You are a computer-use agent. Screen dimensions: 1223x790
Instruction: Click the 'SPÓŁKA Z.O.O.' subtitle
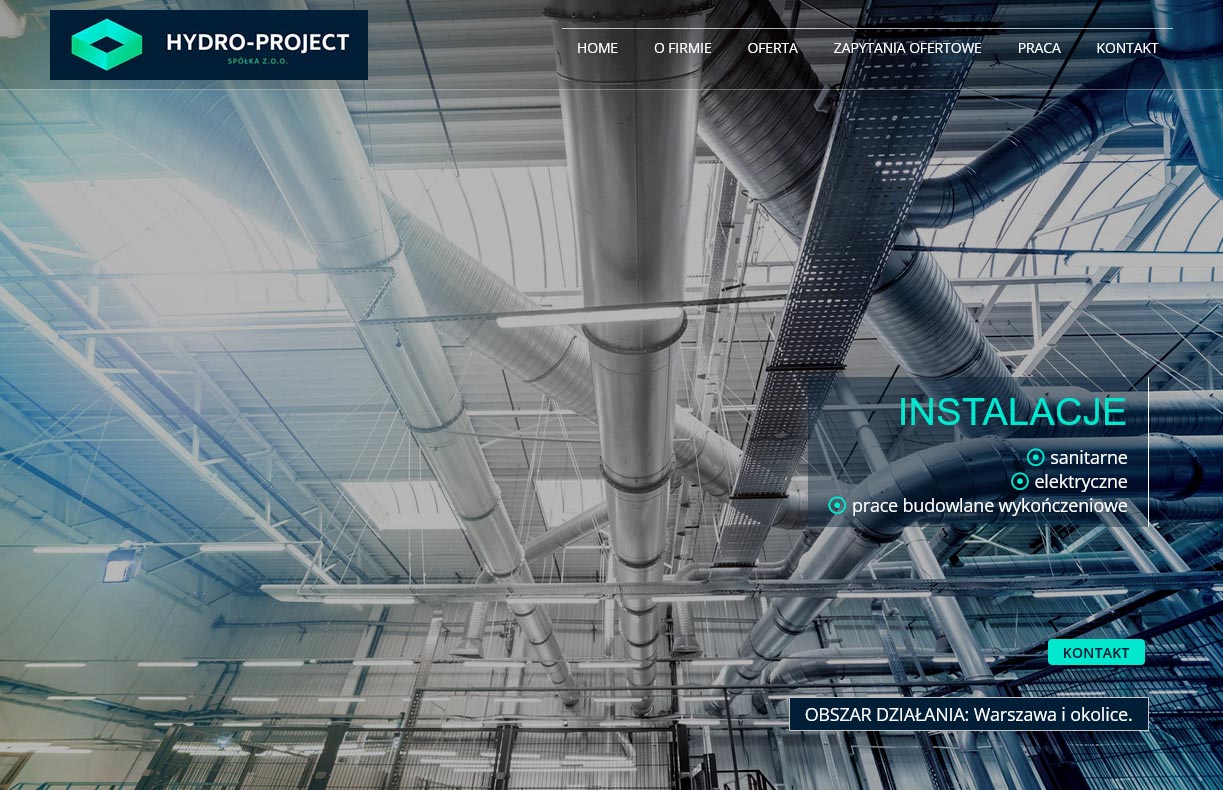coord(258,62)
